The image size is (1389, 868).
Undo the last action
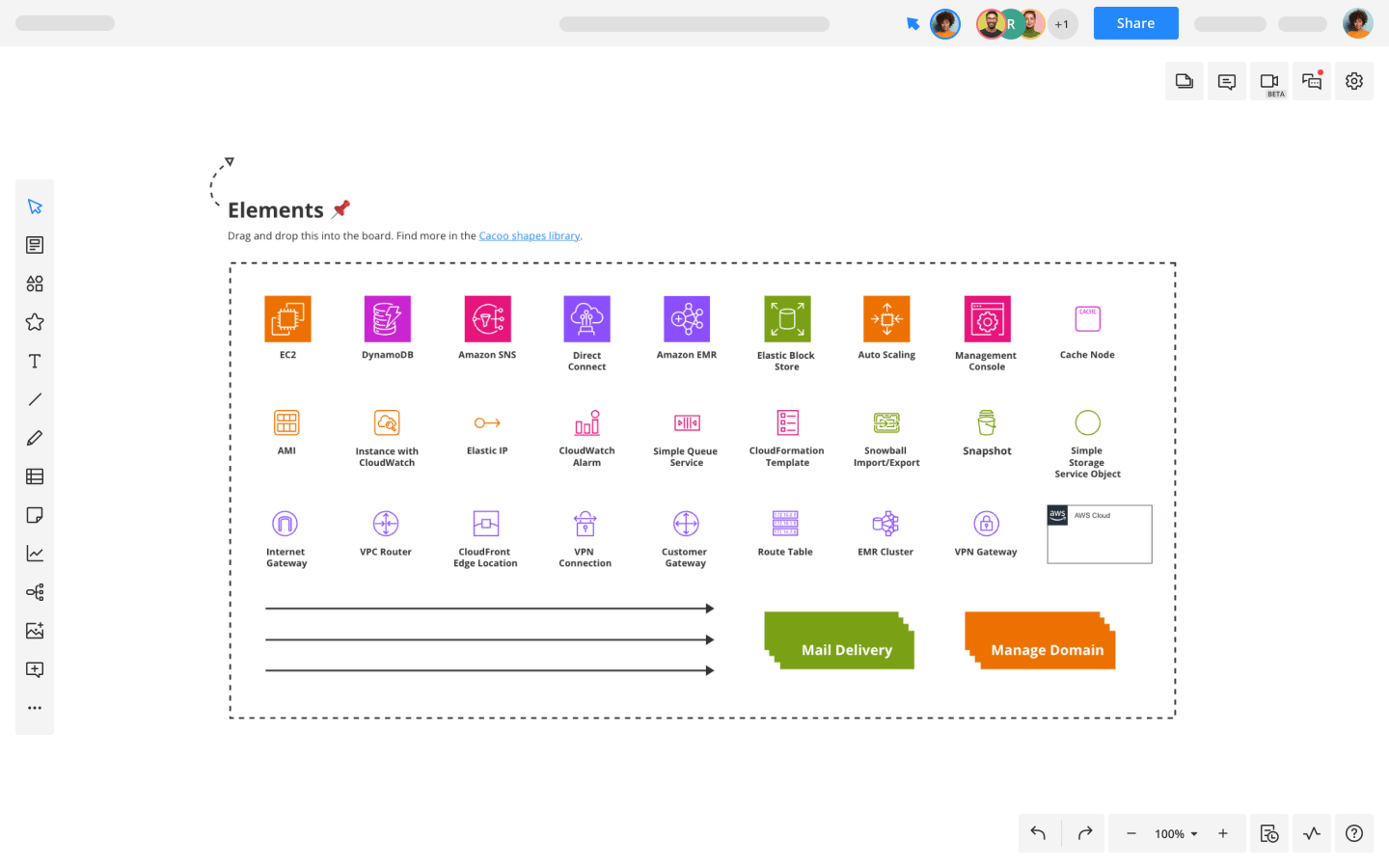(x=1039, y=833)
